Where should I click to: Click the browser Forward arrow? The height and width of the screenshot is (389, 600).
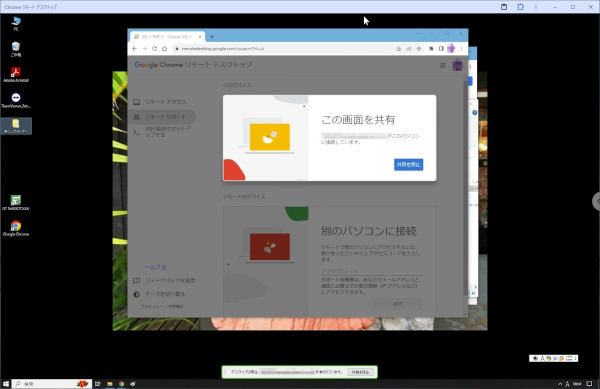[145, 49]
